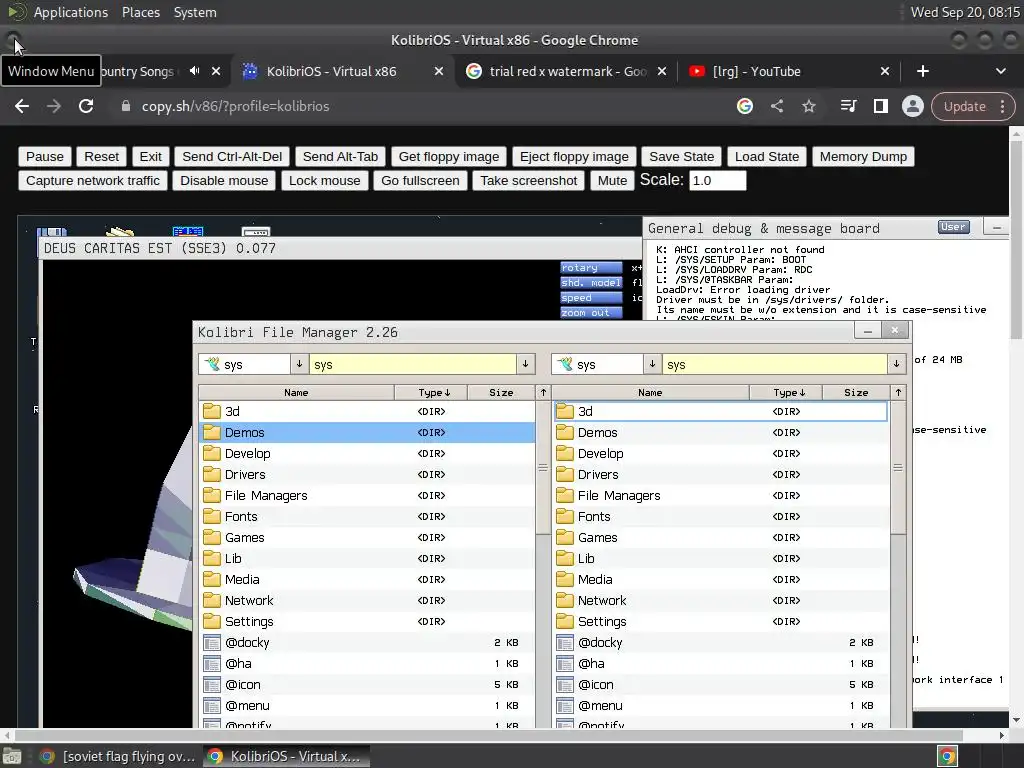1024x768 pixels.
Task: Click Save State button
Action: point(681,157)
